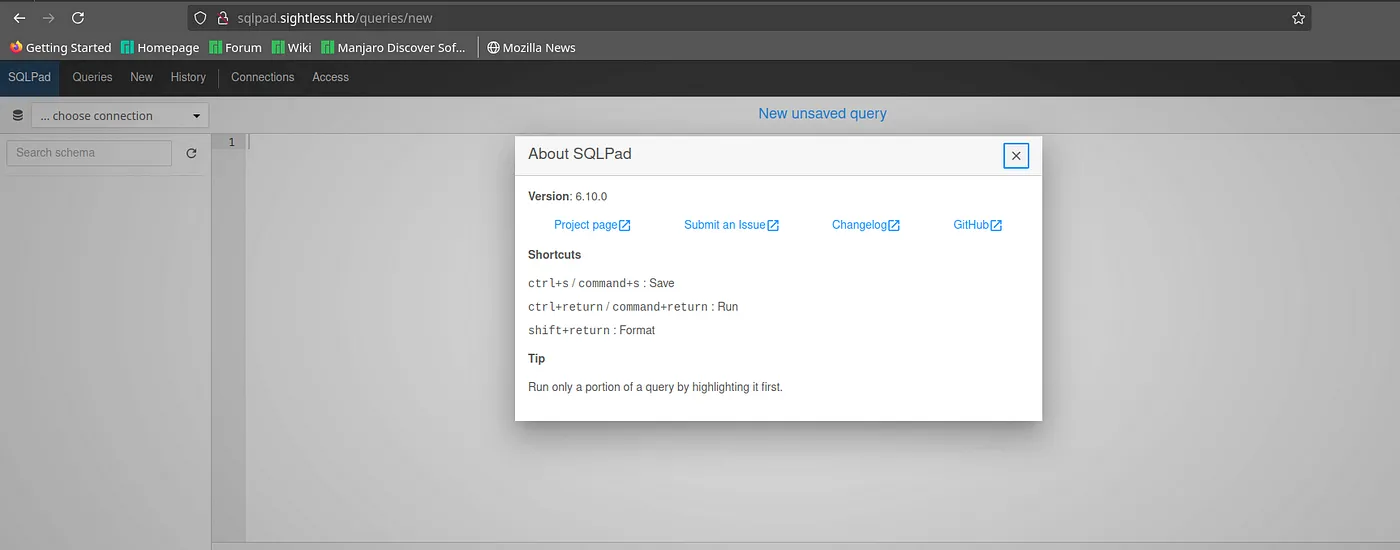The image size is (1400, 550).
Task: Click the Version: 6.10.0 text
Action: [567, 196]
